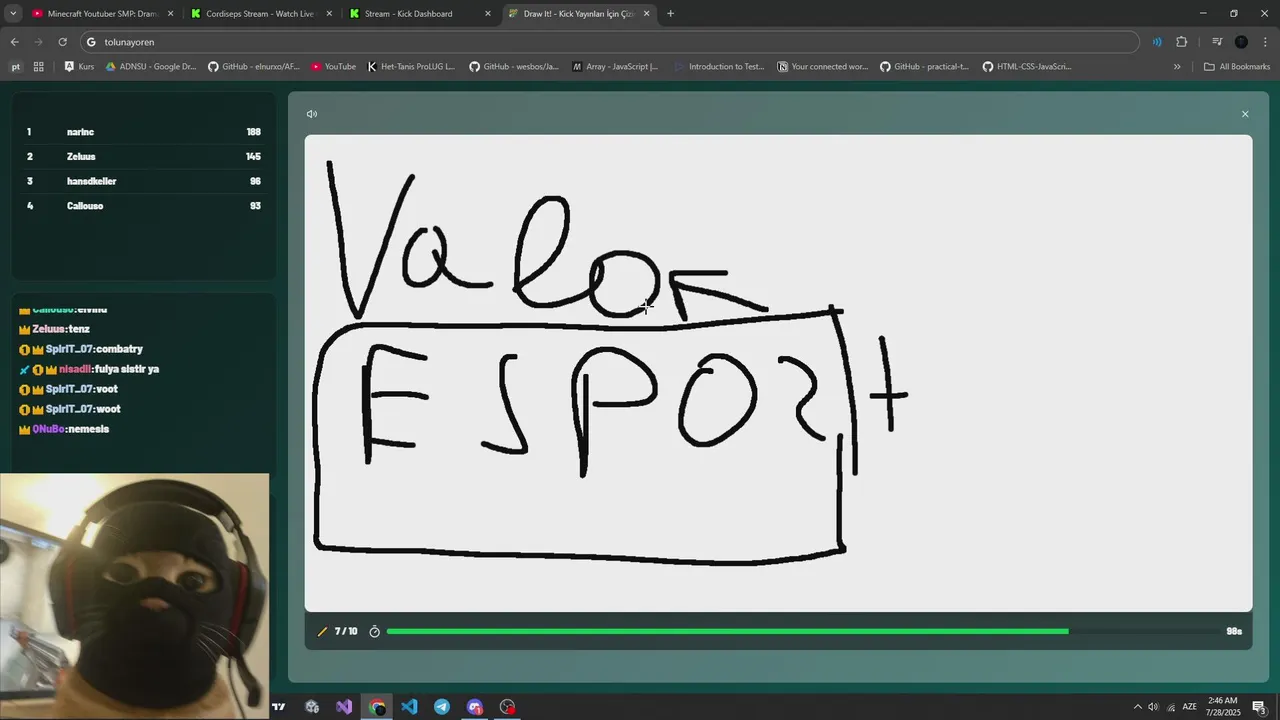The height and width of the screenshot is (720, 1280).
Task: Open the network tray icon
Action: (x=1171, y=707)
